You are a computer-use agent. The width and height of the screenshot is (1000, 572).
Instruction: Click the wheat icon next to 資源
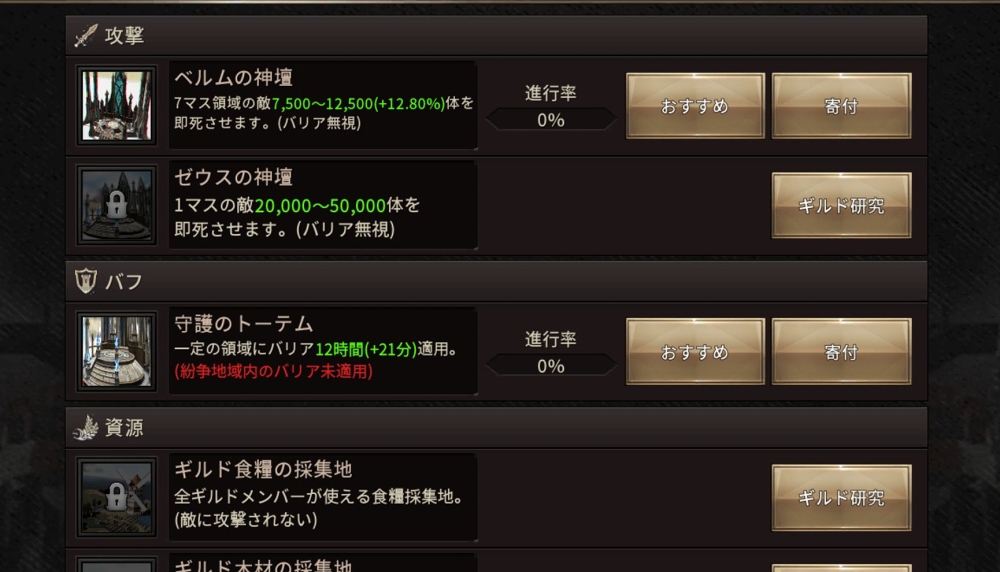(85, 427)
